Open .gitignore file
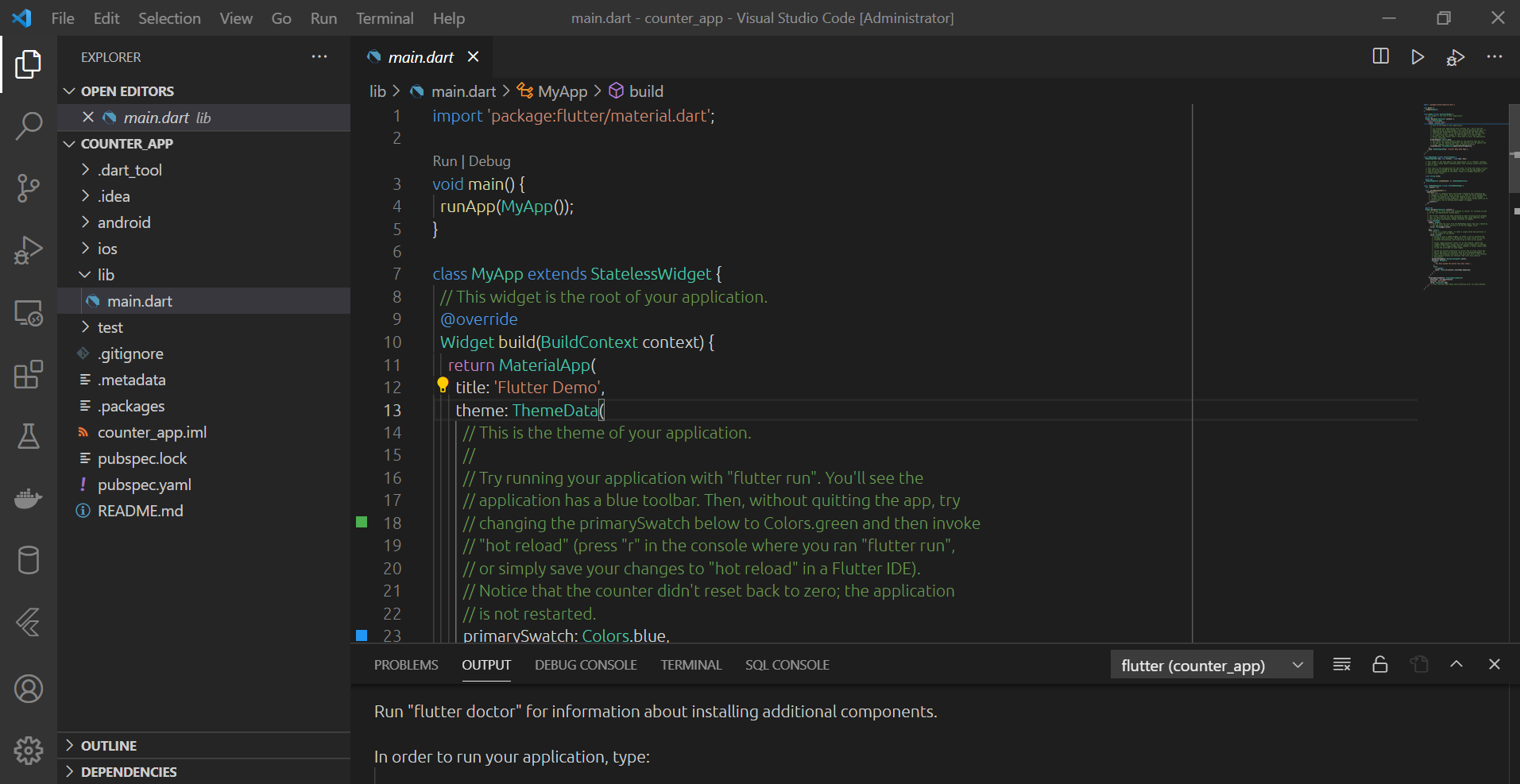This screenshot has width=1520, height=784. [204, 353]
